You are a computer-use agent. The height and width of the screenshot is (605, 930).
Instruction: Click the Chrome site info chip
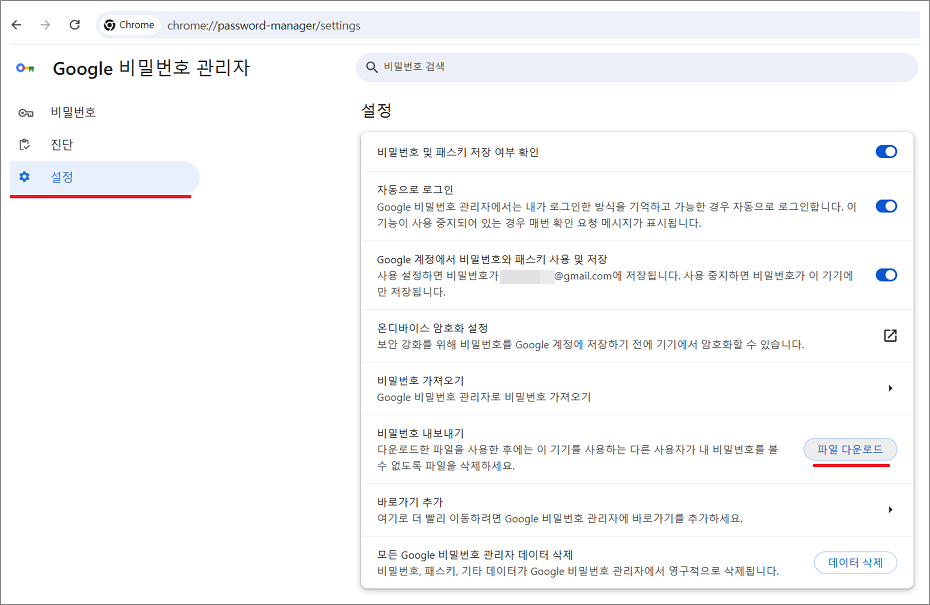129,25
